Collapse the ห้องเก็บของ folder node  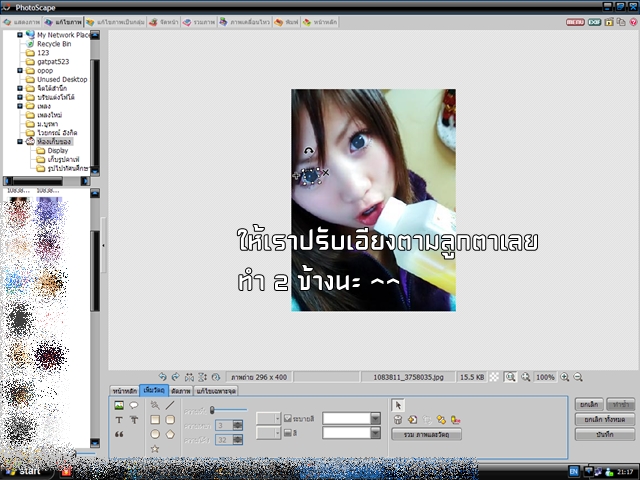(20, 142)
